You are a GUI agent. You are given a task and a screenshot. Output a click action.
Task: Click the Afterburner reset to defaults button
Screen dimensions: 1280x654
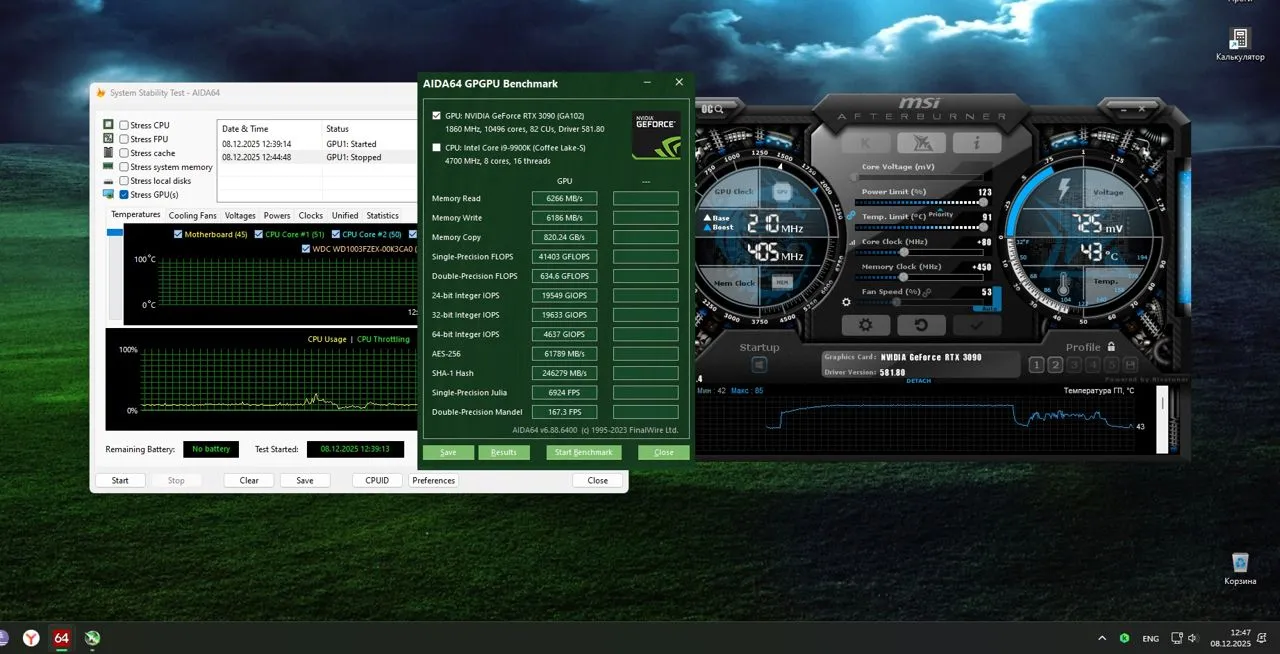(x=921, y=325)
